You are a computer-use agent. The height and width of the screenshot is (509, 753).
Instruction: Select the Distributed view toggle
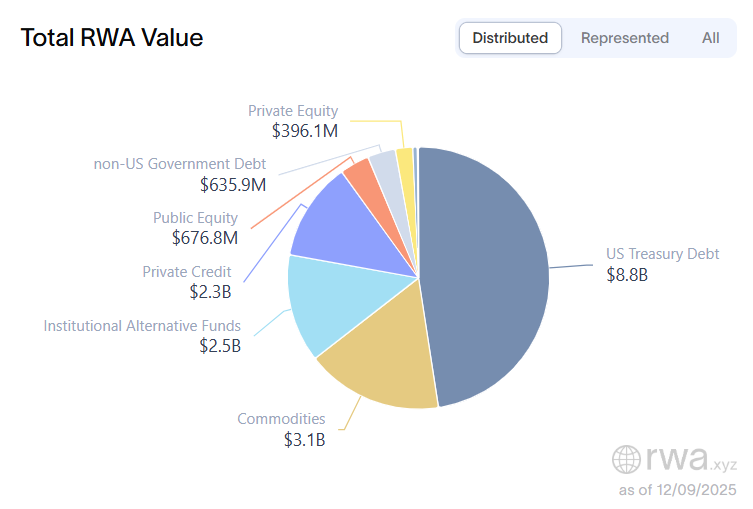pos(510,38)
